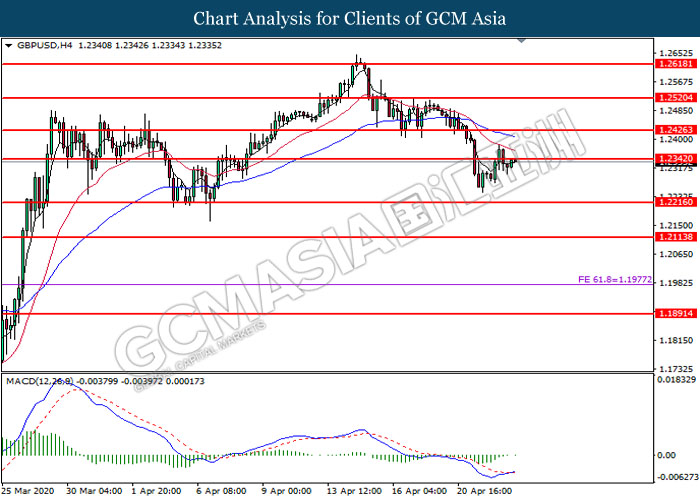Click the current price marker on the price scale

[676, 166]
